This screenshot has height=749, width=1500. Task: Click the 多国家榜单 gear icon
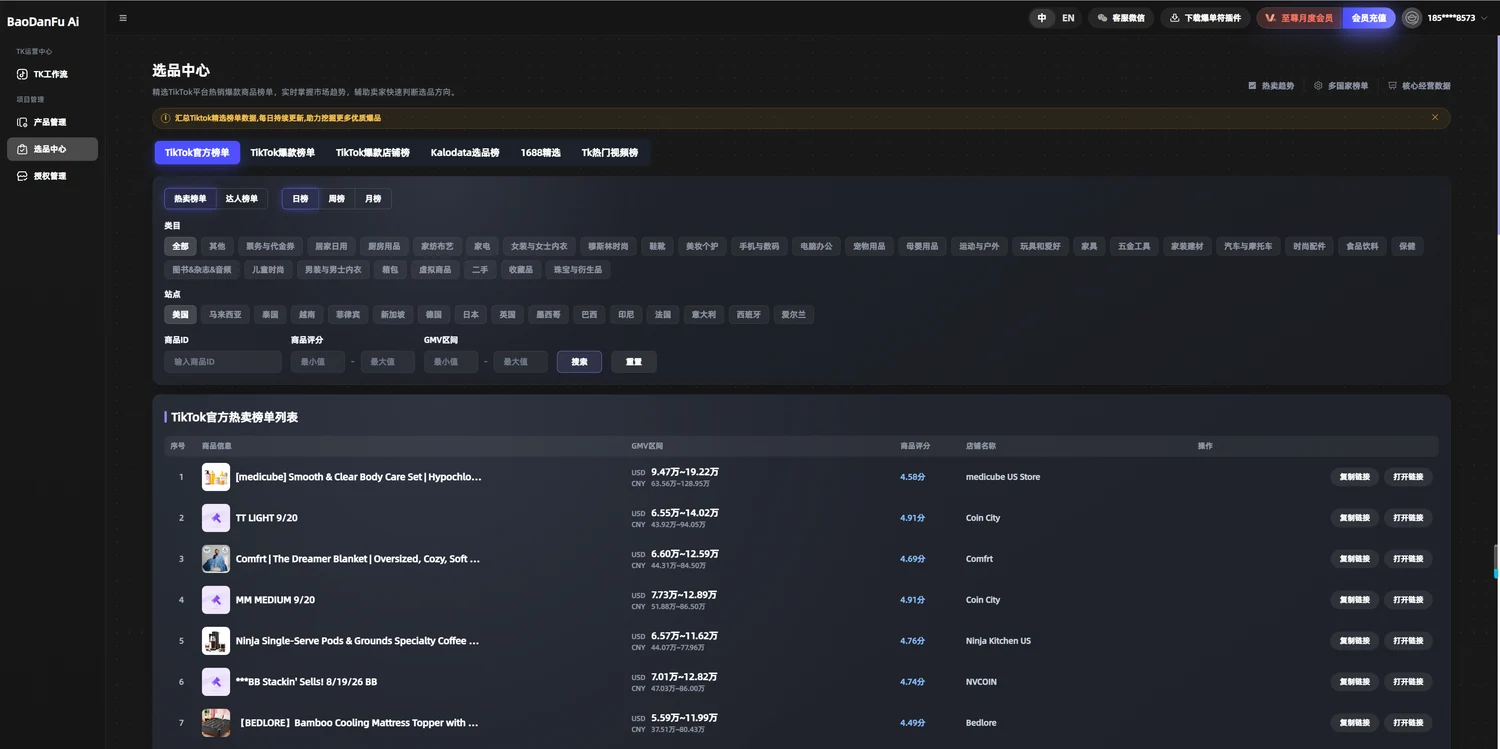tap(1318, 86)
